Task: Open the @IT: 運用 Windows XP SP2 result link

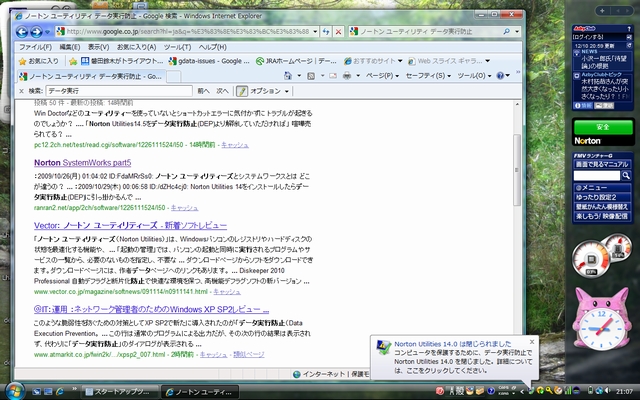Action: (151, 309)
